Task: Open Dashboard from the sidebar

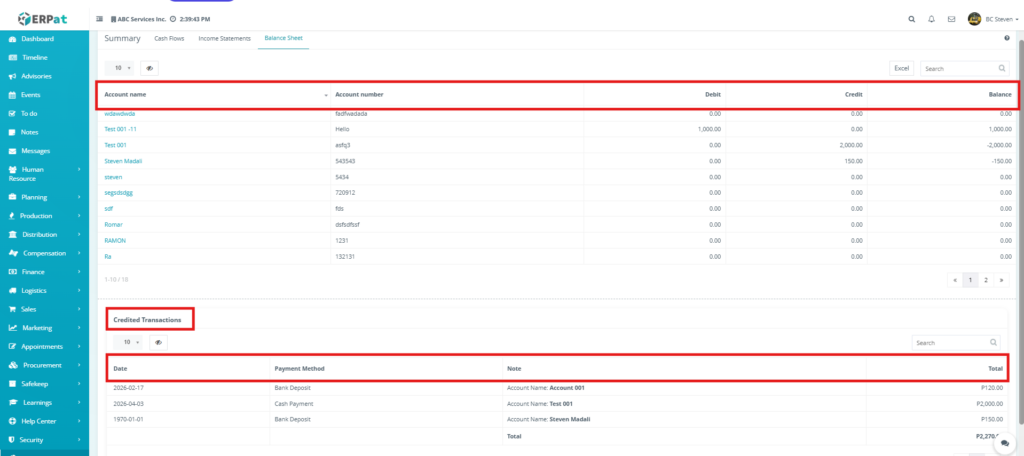Action: 37,39
